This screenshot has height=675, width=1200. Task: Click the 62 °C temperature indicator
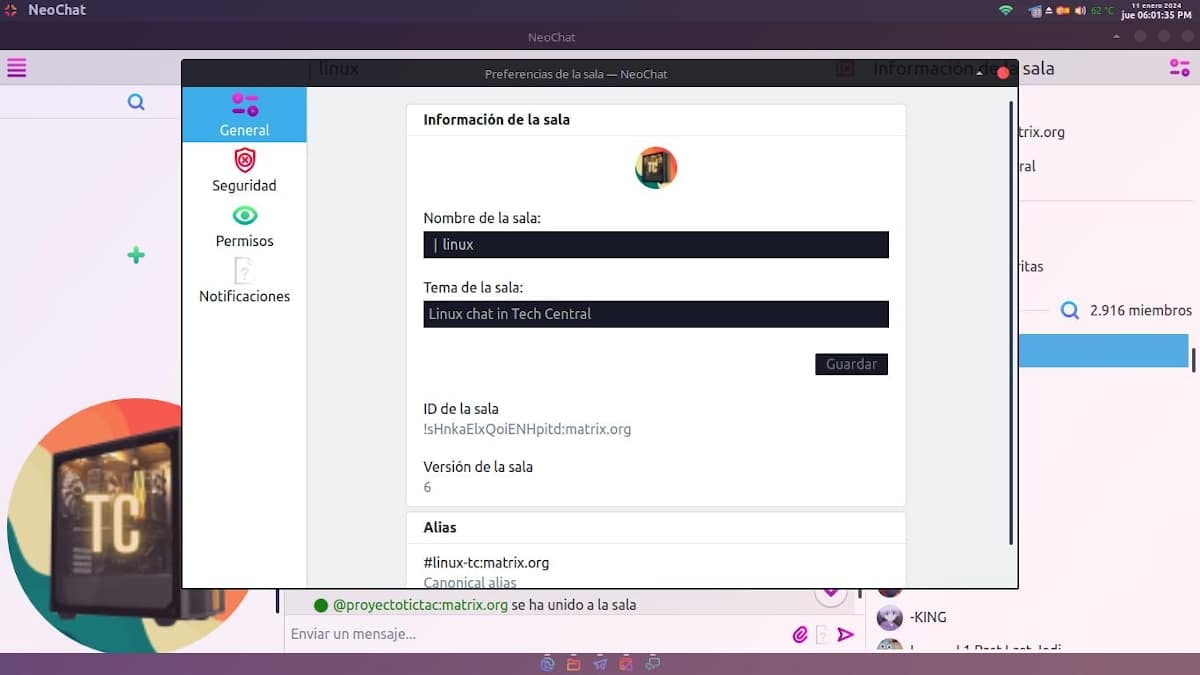point(1102,10)
